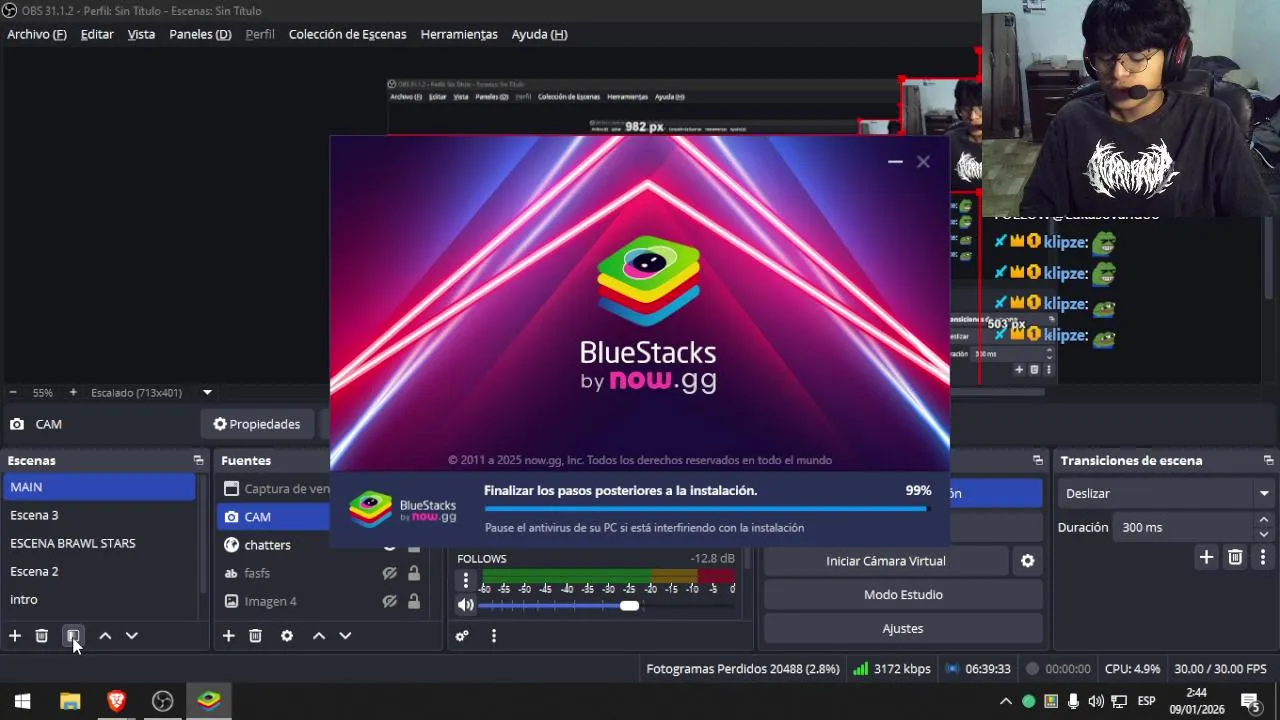The height and width of the screenshot is (720, 1280).
Task: Open Ajustes settings button
Action: point(903,629)
